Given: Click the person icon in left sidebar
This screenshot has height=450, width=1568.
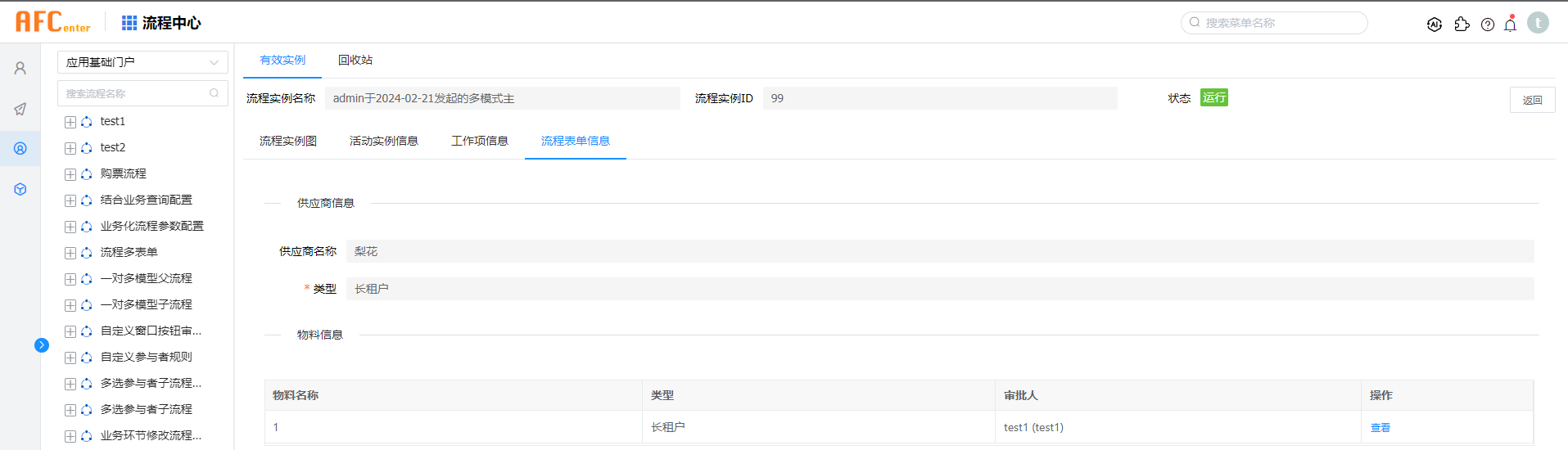Looking at the screenshot, I should [20, 68].
